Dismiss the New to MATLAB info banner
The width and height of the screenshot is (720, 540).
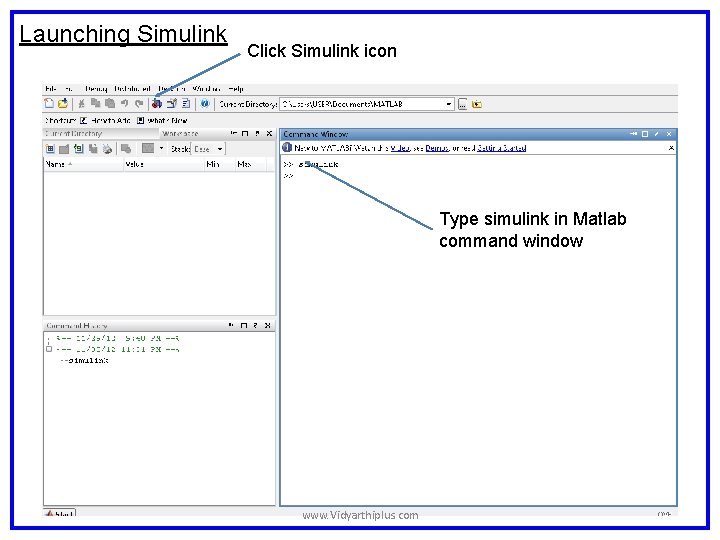point(671,148)
